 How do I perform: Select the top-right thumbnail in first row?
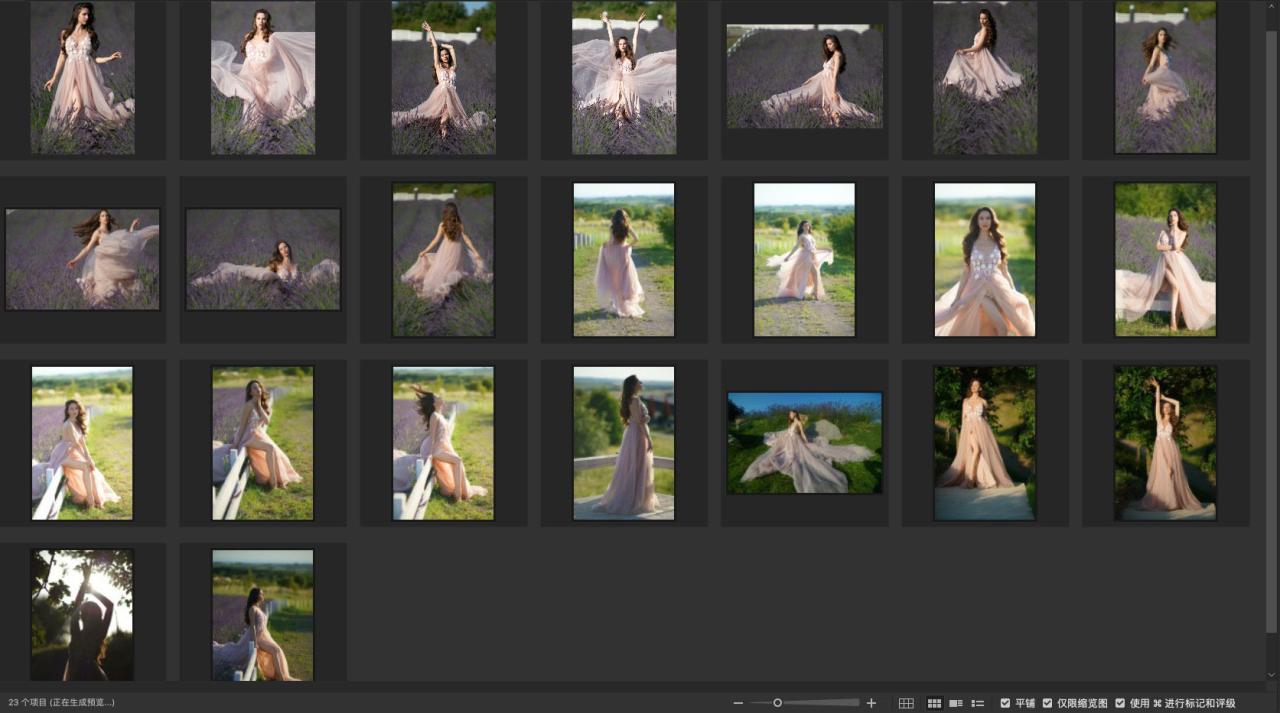pyautogui.click(x=1165, y=78)
